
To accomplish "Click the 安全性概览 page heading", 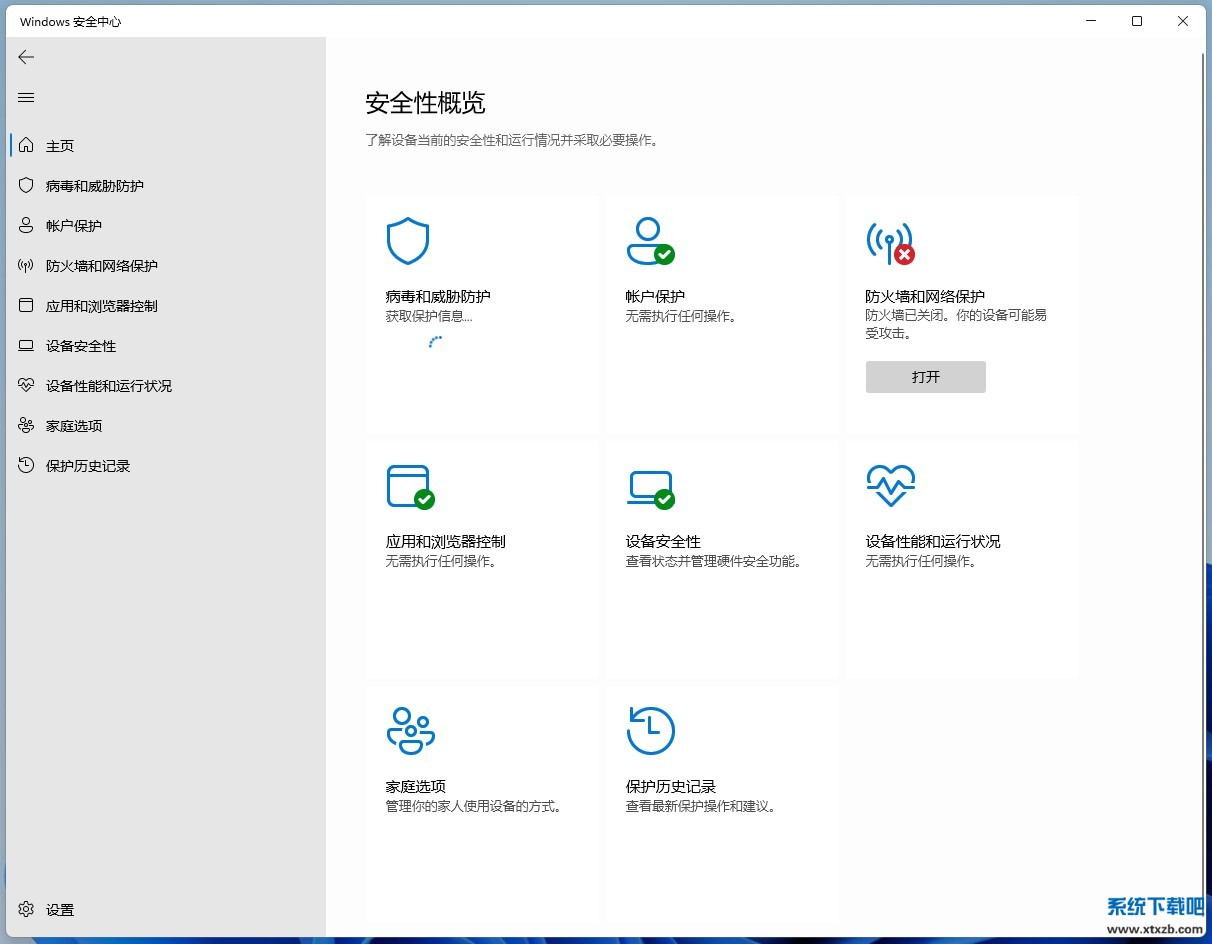I will 426,103.
